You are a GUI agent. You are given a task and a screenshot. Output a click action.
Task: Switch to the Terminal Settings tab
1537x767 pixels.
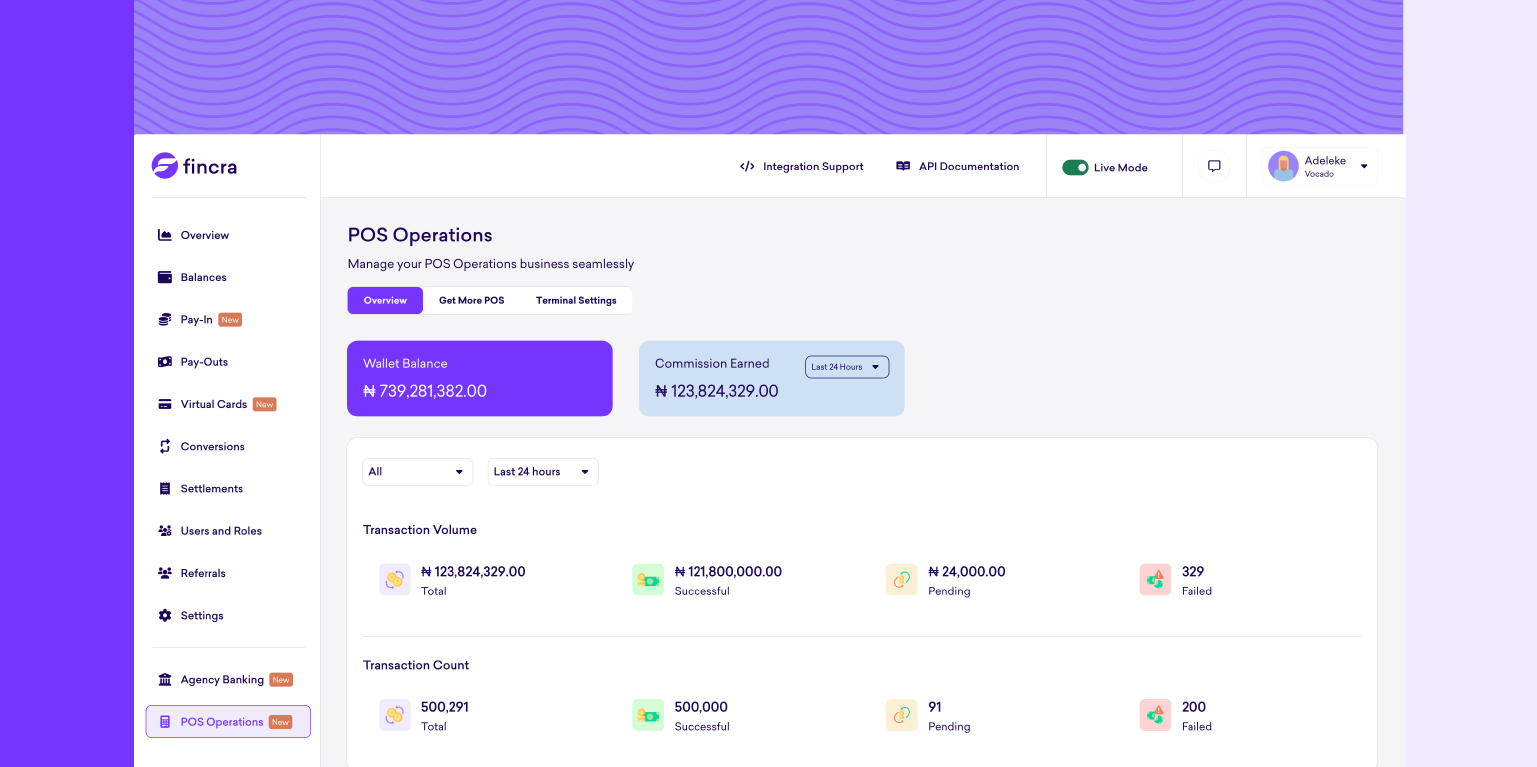[x=576, y=300]
